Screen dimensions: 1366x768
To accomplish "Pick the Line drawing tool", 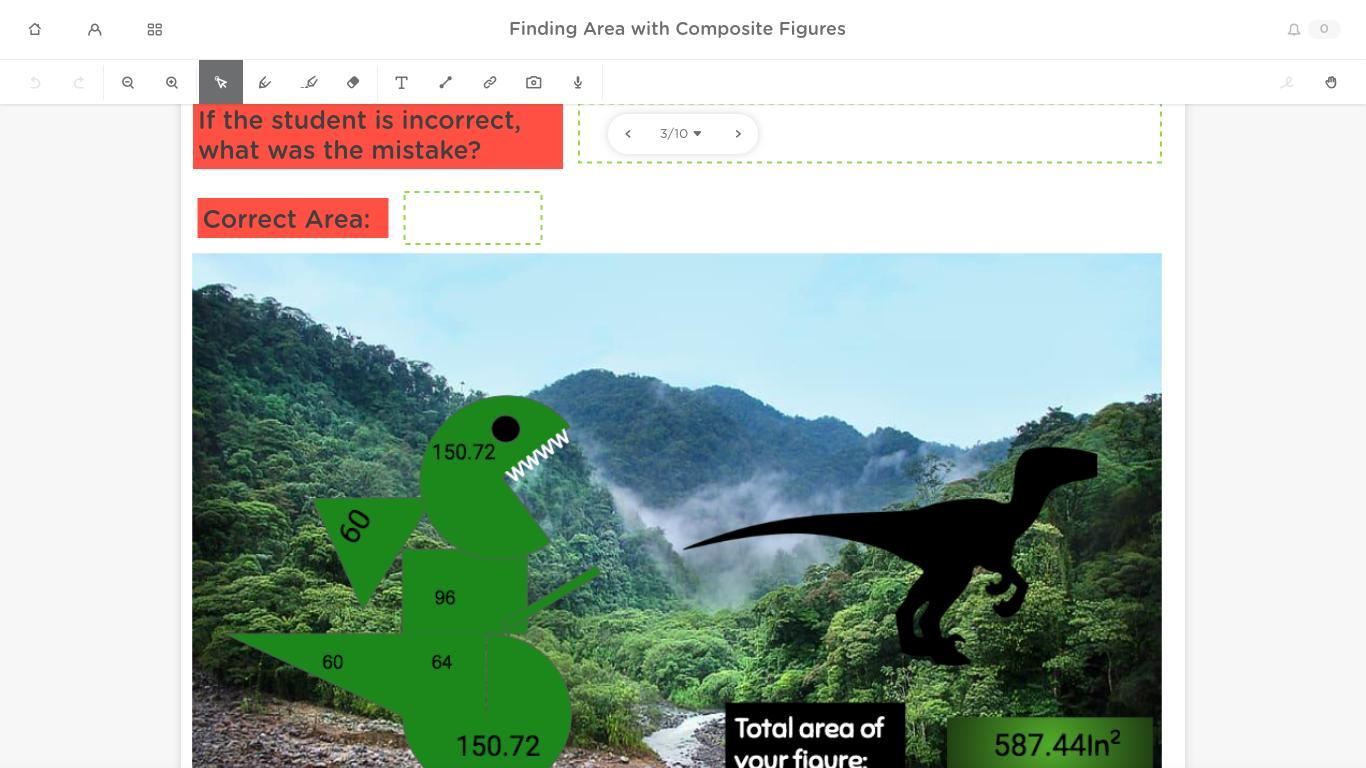I will pyautogui.click(x=446, y=83).
